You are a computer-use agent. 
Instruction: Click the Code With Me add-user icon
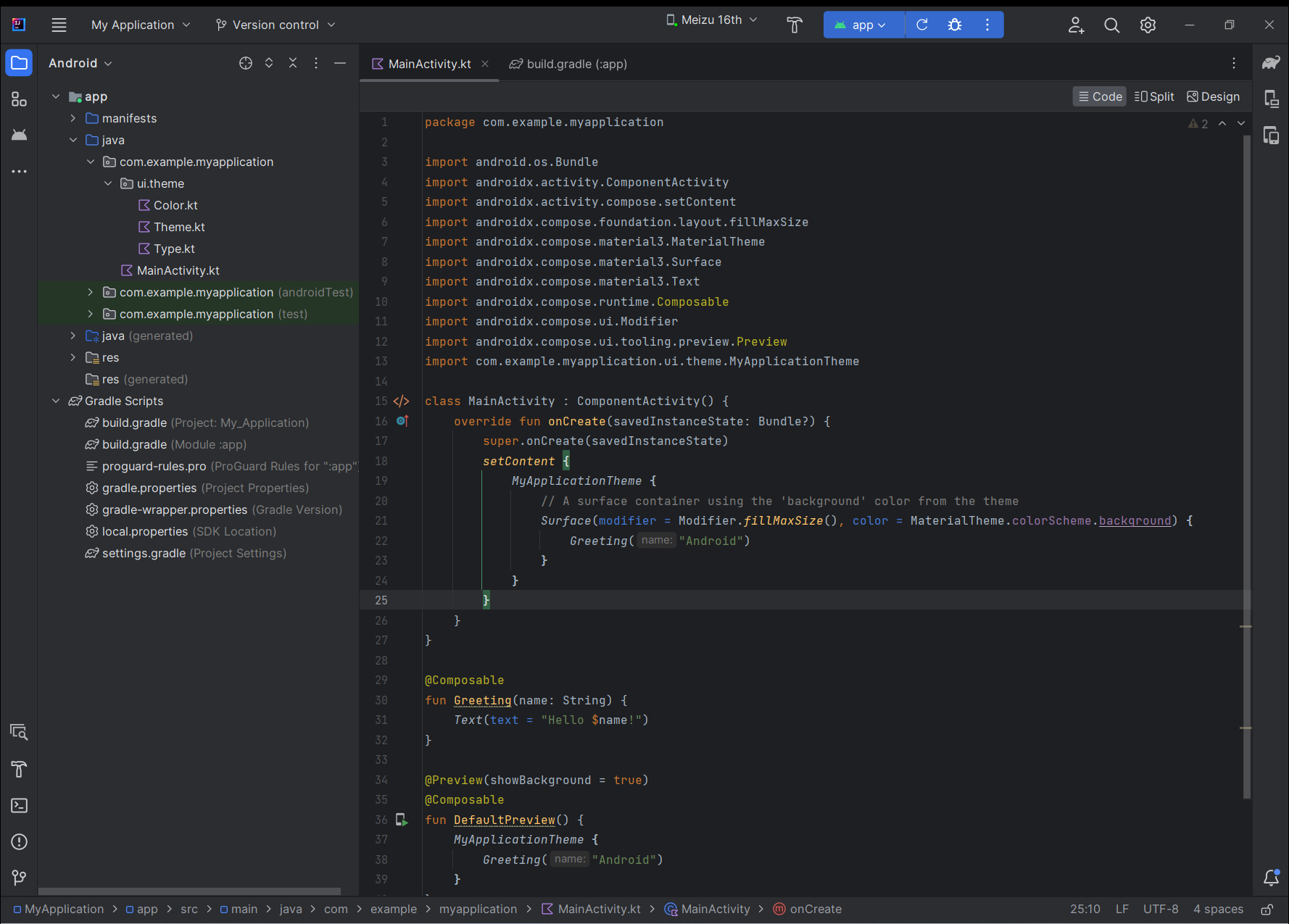[x=1076, y=24]
